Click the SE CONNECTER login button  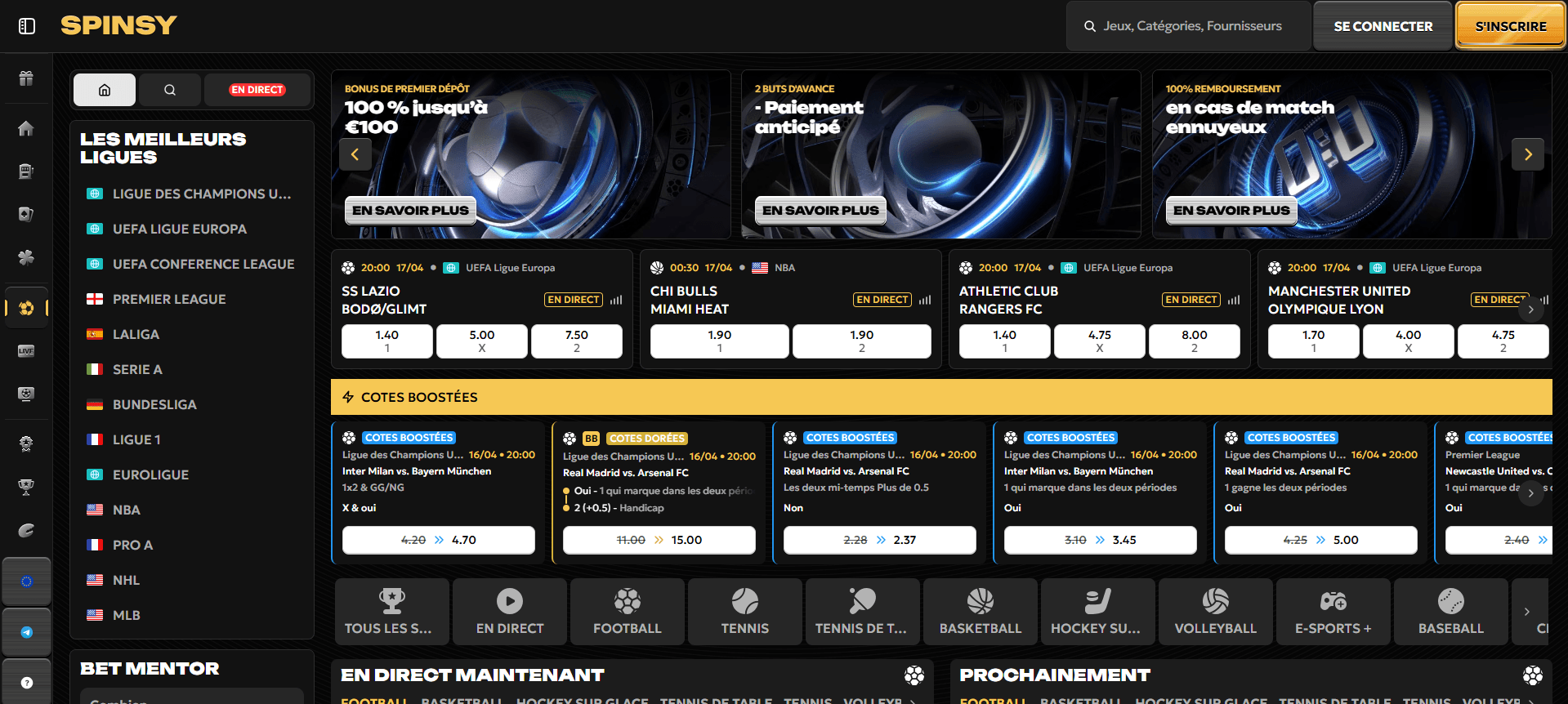tap(1383, 26)
